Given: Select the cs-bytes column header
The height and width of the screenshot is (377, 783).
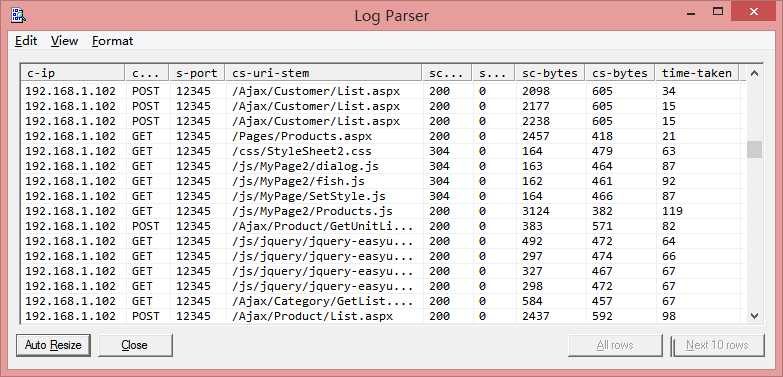Looking at the screenshot, I should [620, 73].
